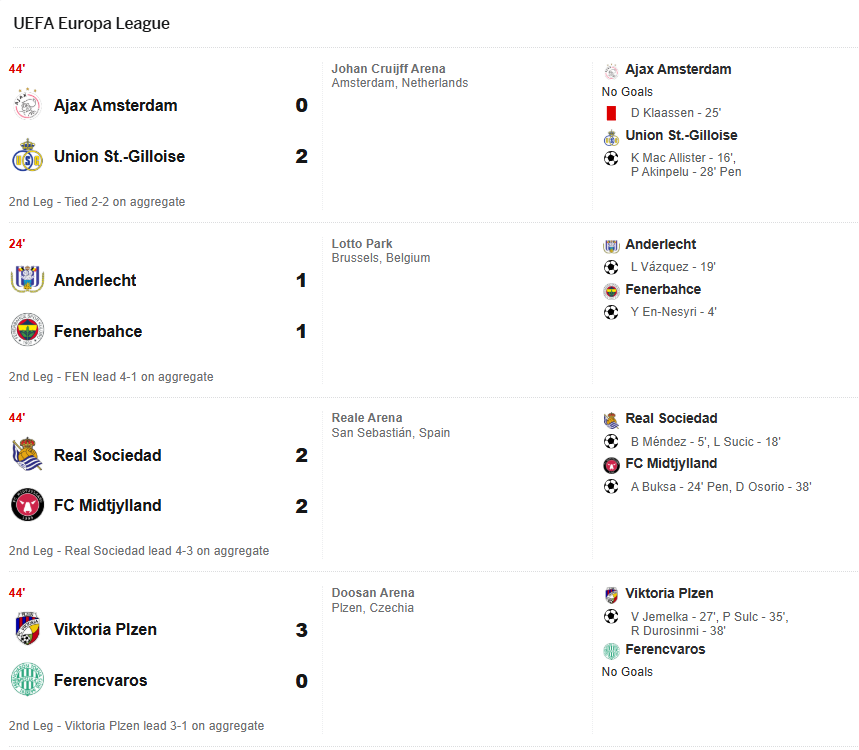The height and width of the screenshot is (750, 859).
Task: Click the large Viktoria Plzen crest
Action: (27, 628)
